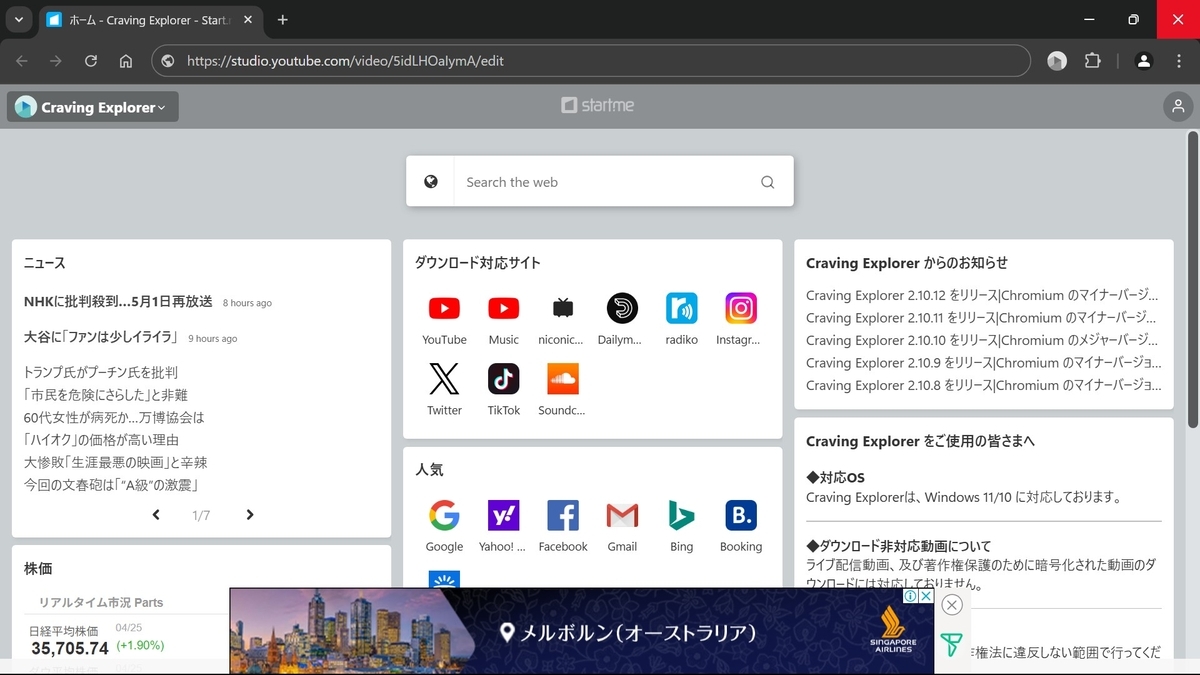This screenshot has width=1200, height=675.
Task: Go to the browser home page
Action: (x=126, y=61)
